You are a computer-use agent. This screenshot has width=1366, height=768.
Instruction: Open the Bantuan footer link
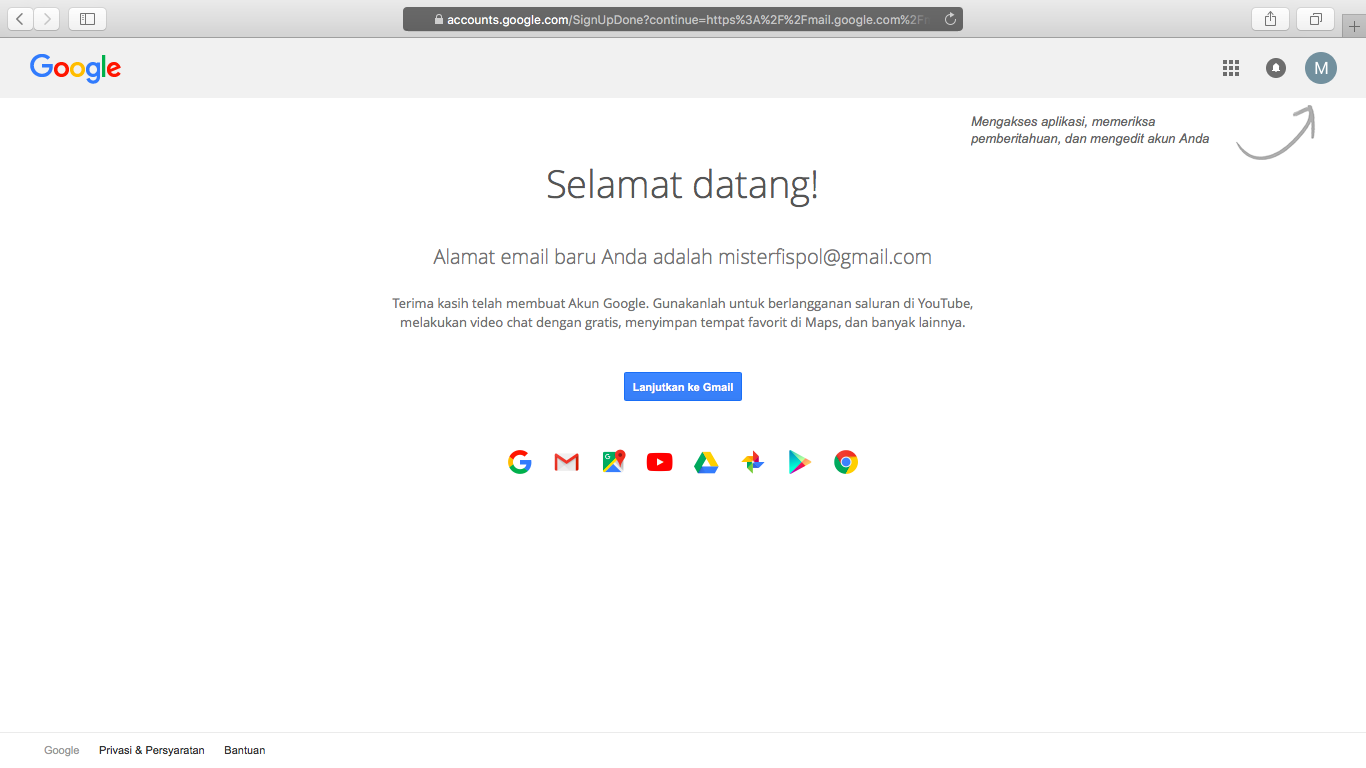coord(245,750)
